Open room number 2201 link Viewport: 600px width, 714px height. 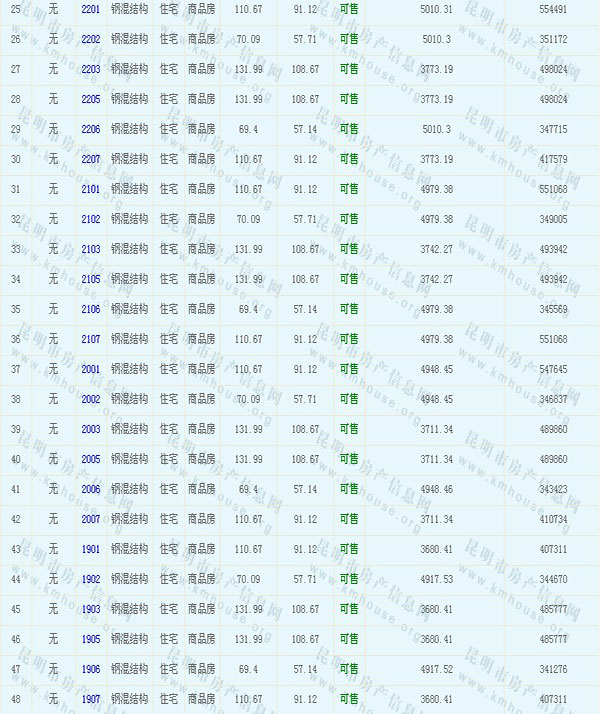(x=91, y=9)
